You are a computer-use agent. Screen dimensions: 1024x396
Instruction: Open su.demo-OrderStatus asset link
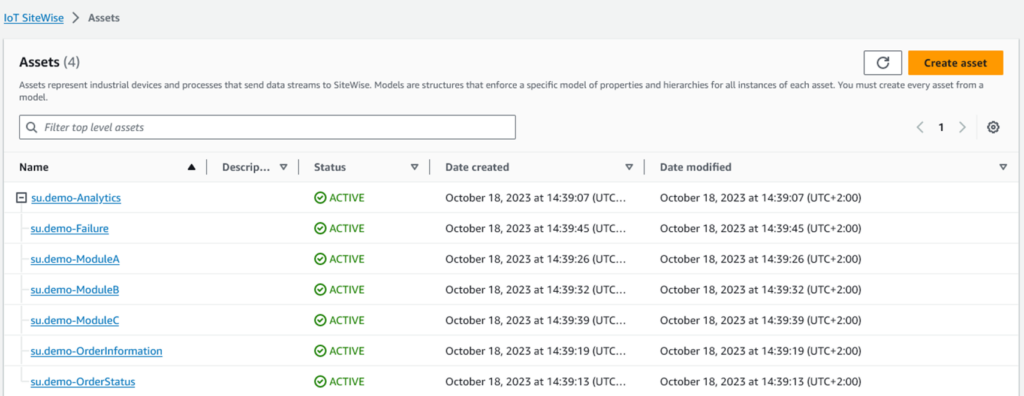(x=83, y=382)
